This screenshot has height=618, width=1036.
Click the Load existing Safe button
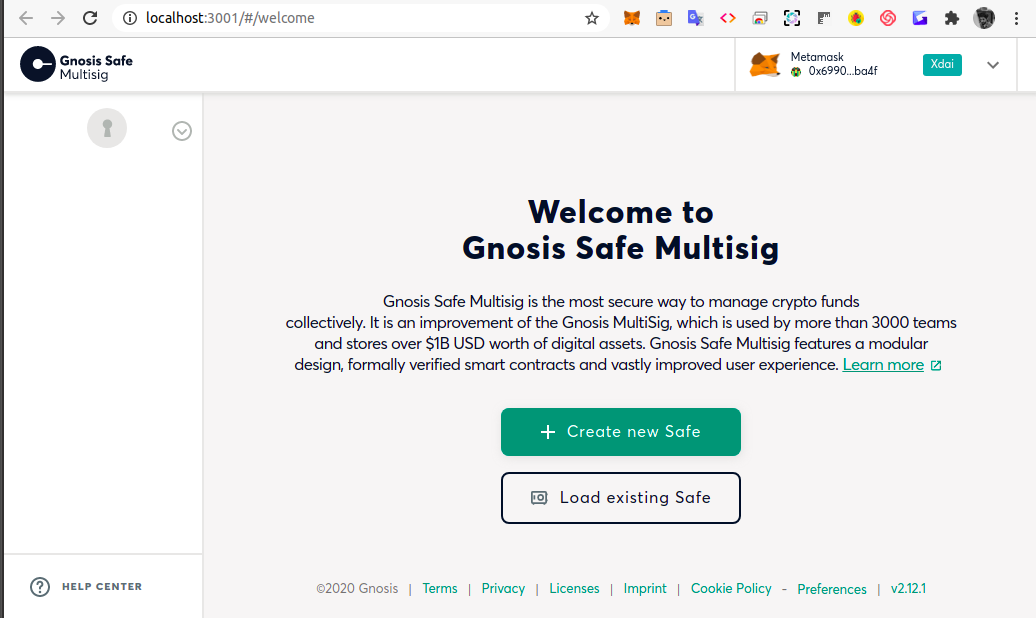coord(620,498)
